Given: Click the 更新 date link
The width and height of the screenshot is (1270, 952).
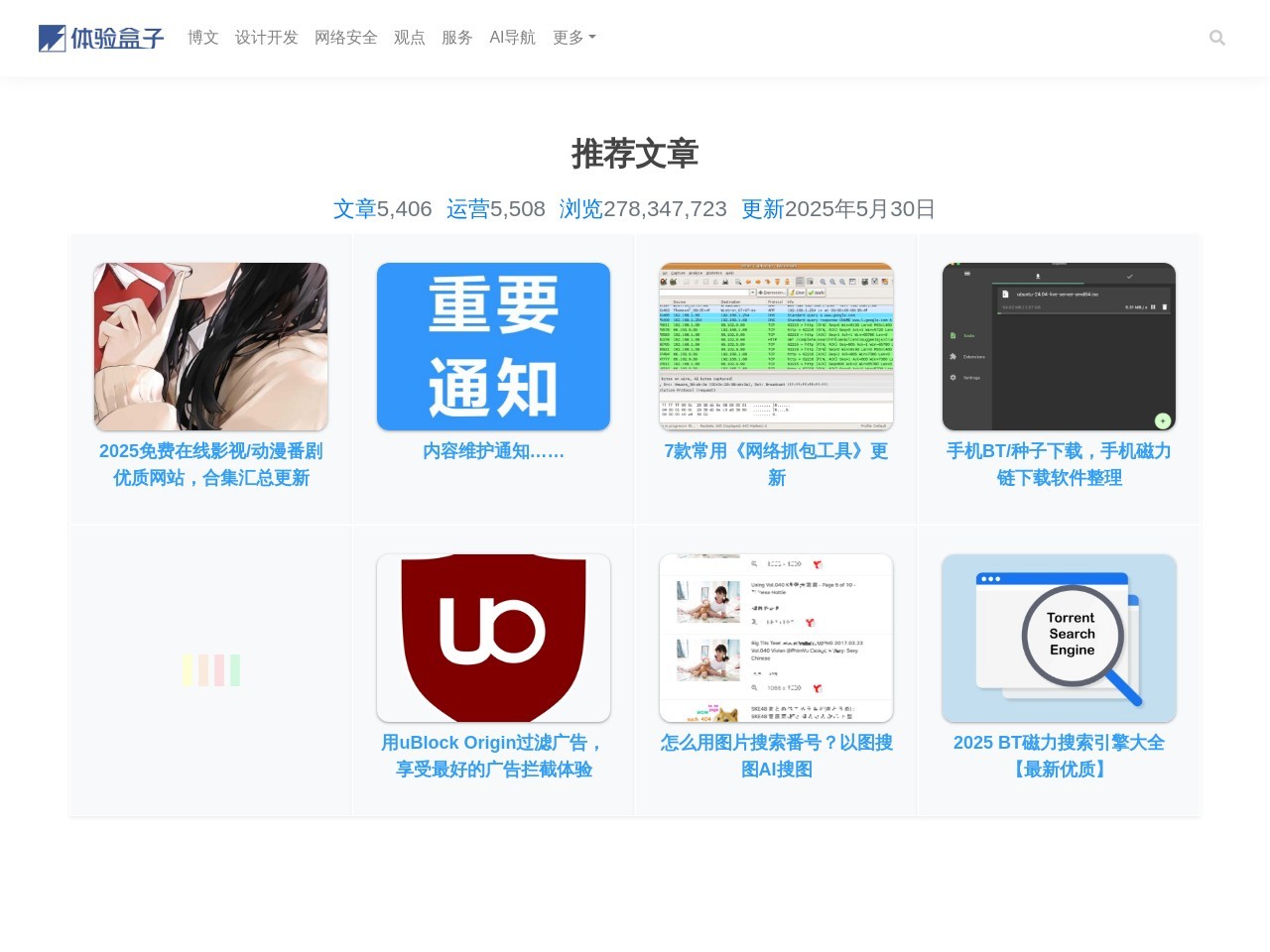Looking at the screenshot, I should 762,209.
